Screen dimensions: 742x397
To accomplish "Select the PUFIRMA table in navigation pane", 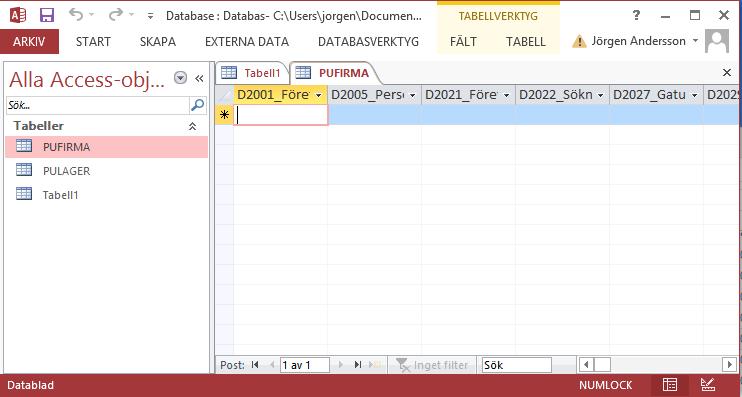I will (106, 147).
